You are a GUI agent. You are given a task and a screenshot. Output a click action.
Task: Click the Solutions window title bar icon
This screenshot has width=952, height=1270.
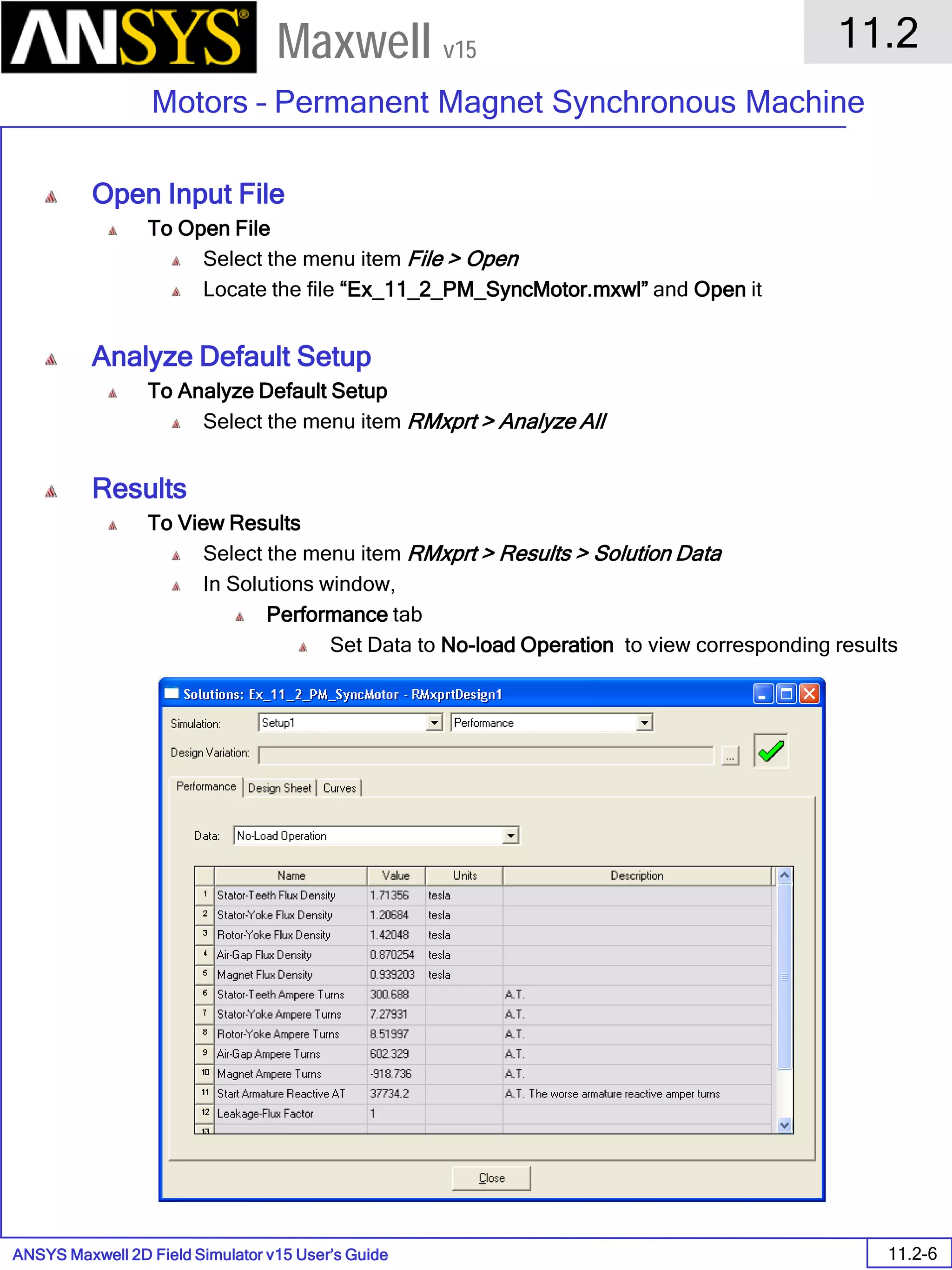point(172,693)
